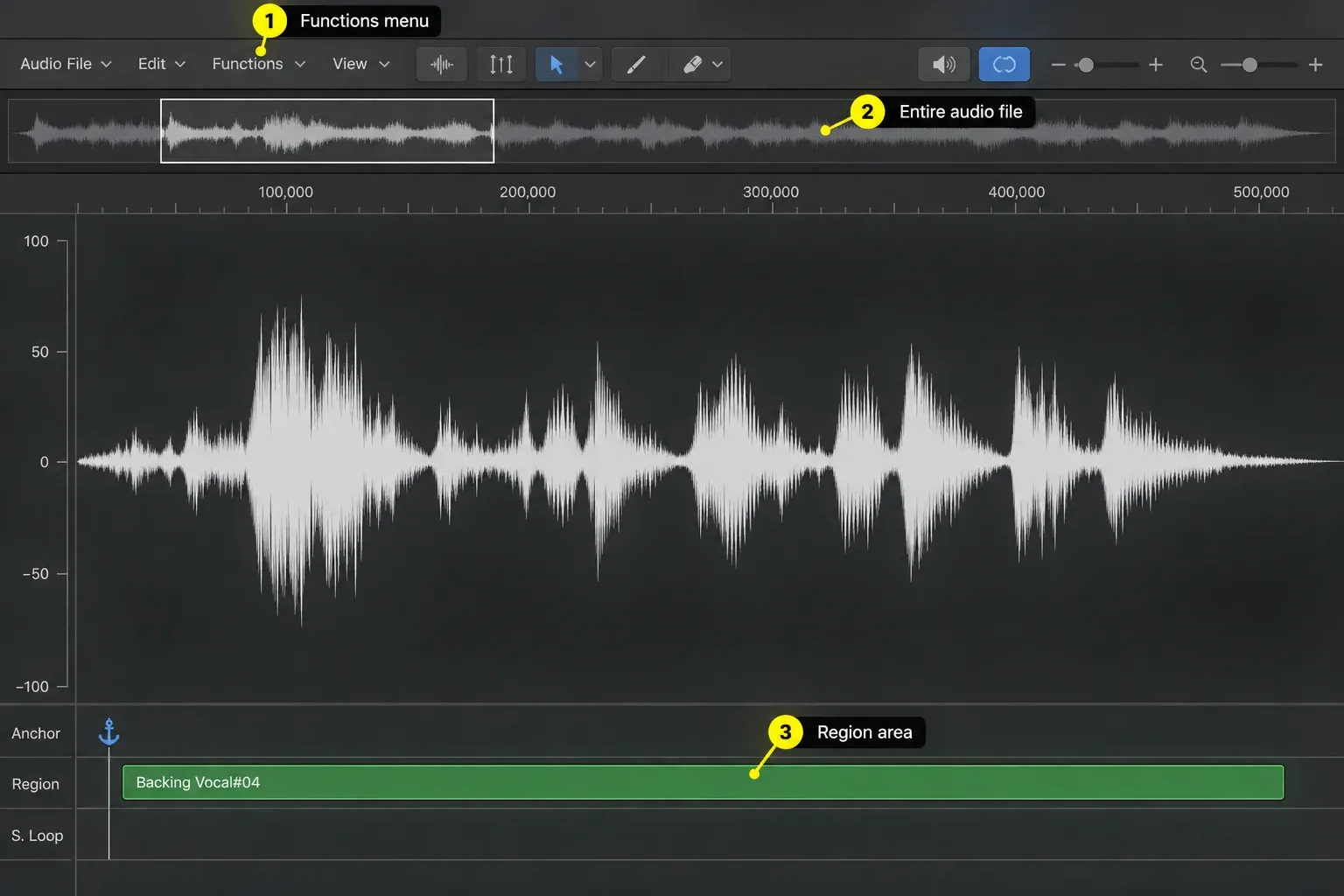
Task: Select the Pointer tool
Action: click(556, 64)
